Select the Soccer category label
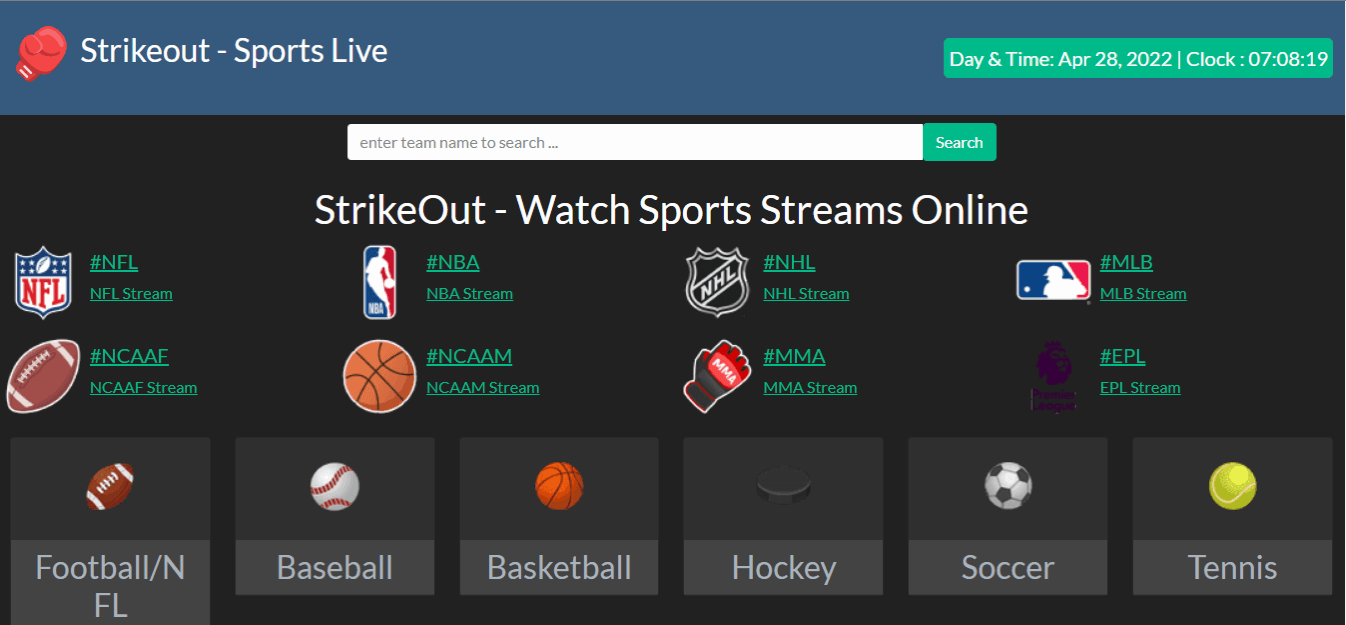 pyautogui.click(x=1008, y=568)
